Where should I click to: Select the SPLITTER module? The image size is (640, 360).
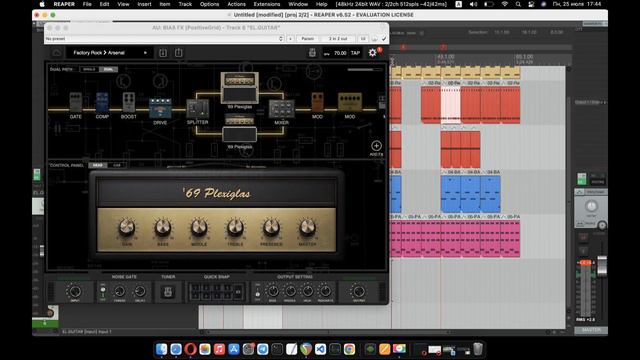click(x=198, y=109)
